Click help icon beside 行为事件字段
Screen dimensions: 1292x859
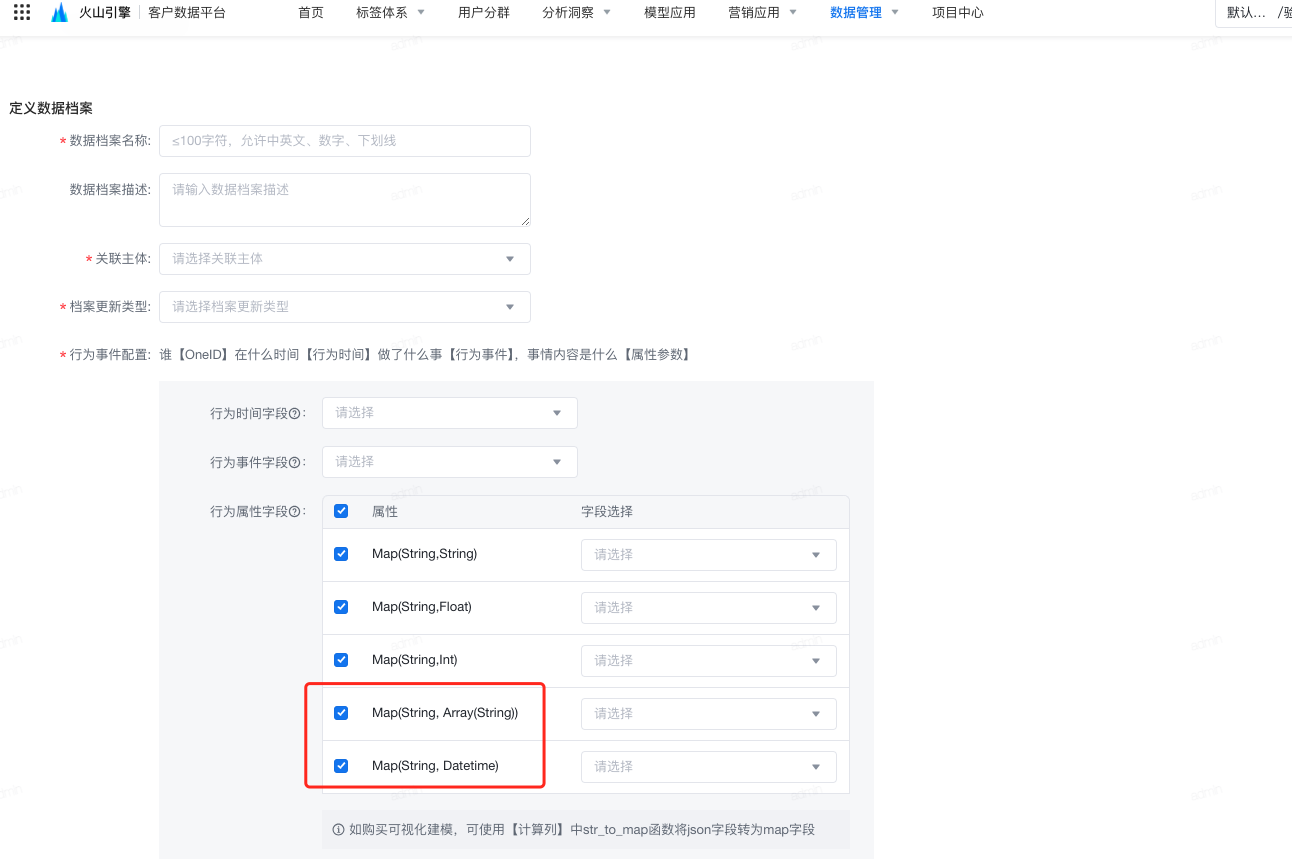(295, 462)
